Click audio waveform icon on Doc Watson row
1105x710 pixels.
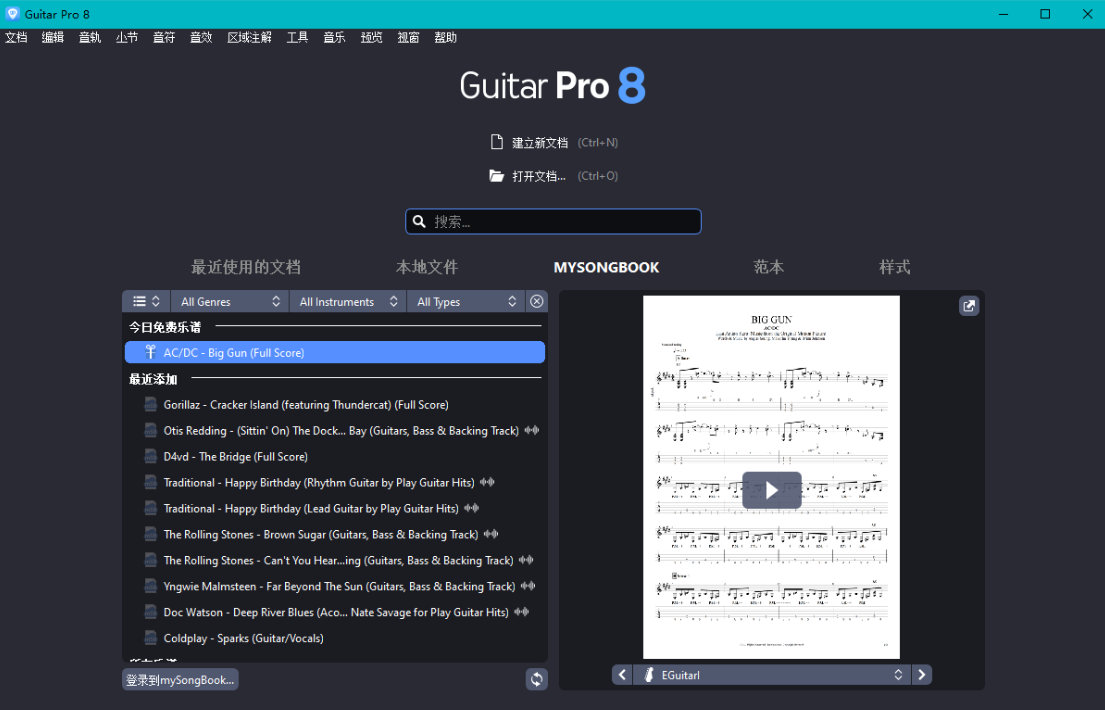coord(521,612)
